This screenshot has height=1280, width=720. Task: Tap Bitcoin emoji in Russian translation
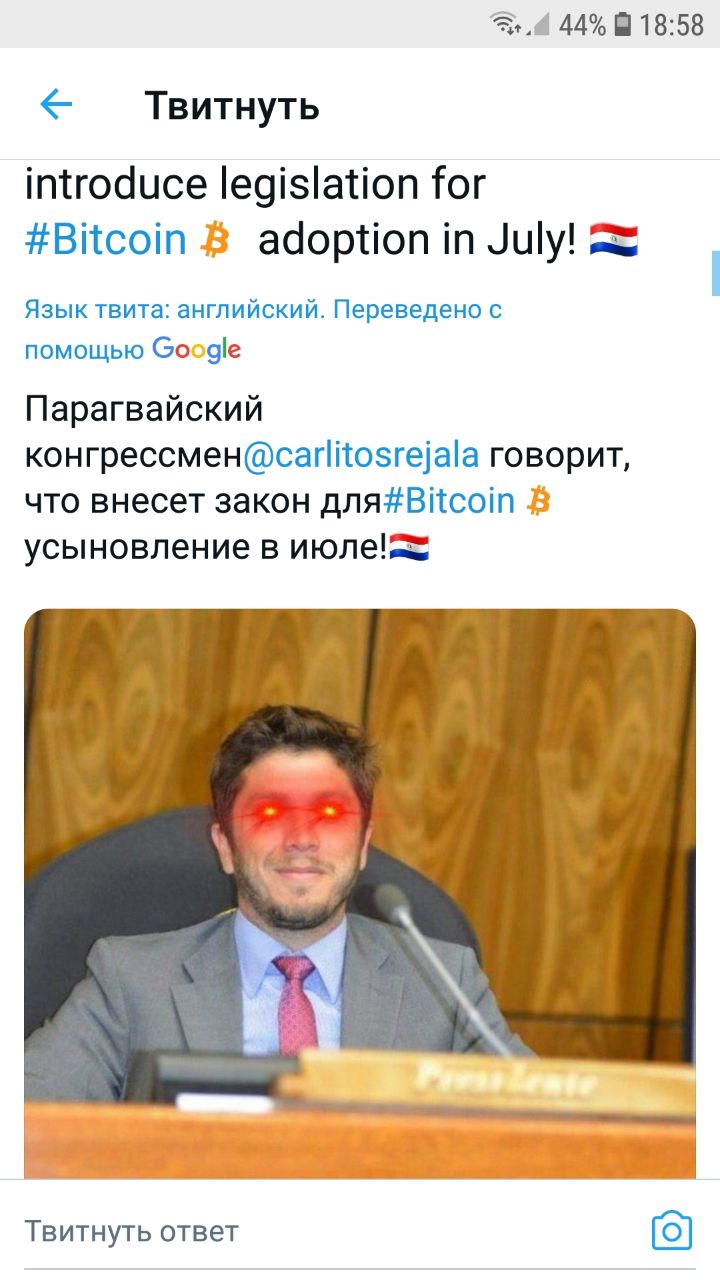point(539,500)
